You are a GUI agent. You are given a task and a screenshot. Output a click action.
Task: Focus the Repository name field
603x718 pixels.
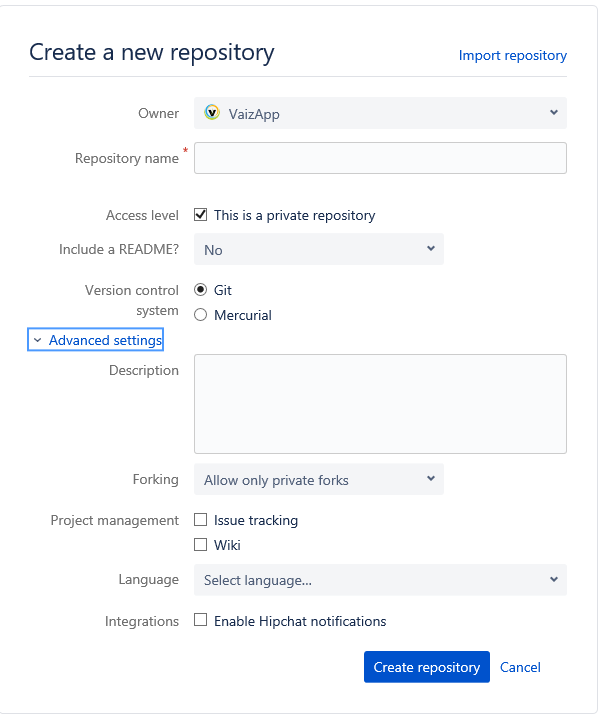coord(380,158)
